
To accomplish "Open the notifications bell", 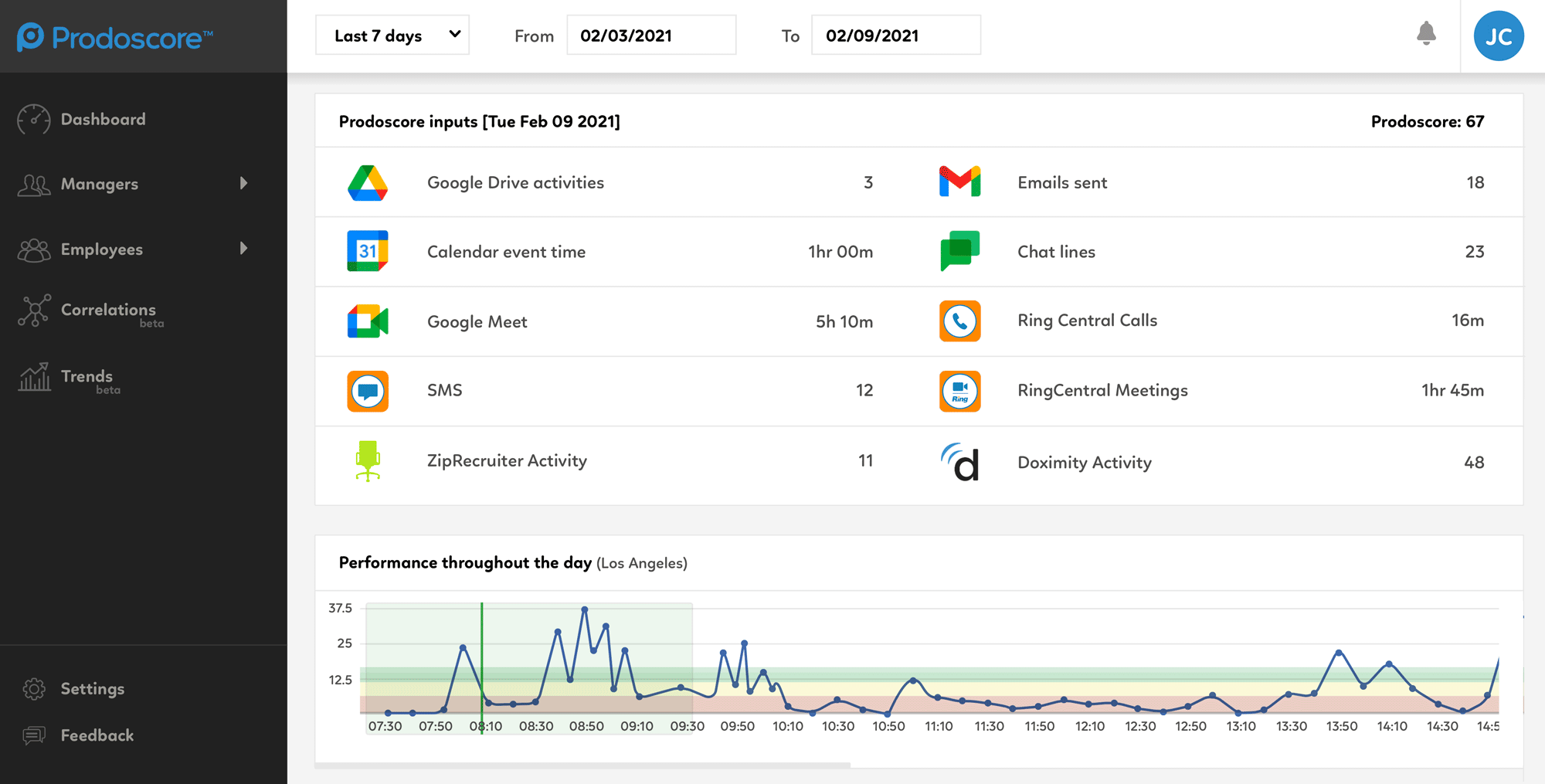I will coord(1426,33).
